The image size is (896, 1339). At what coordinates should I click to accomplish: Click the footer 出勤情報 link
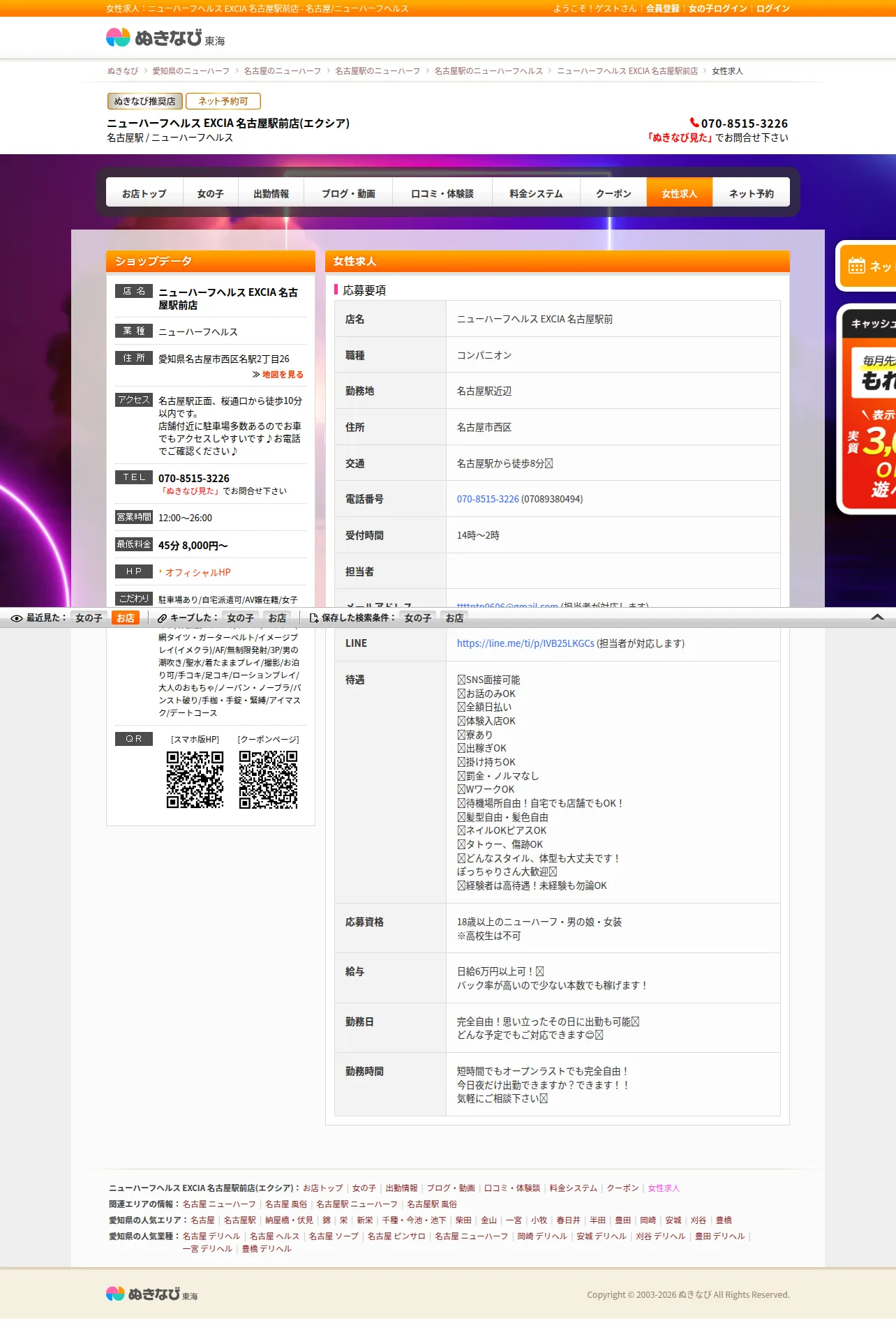click(x=401, y=1188)
